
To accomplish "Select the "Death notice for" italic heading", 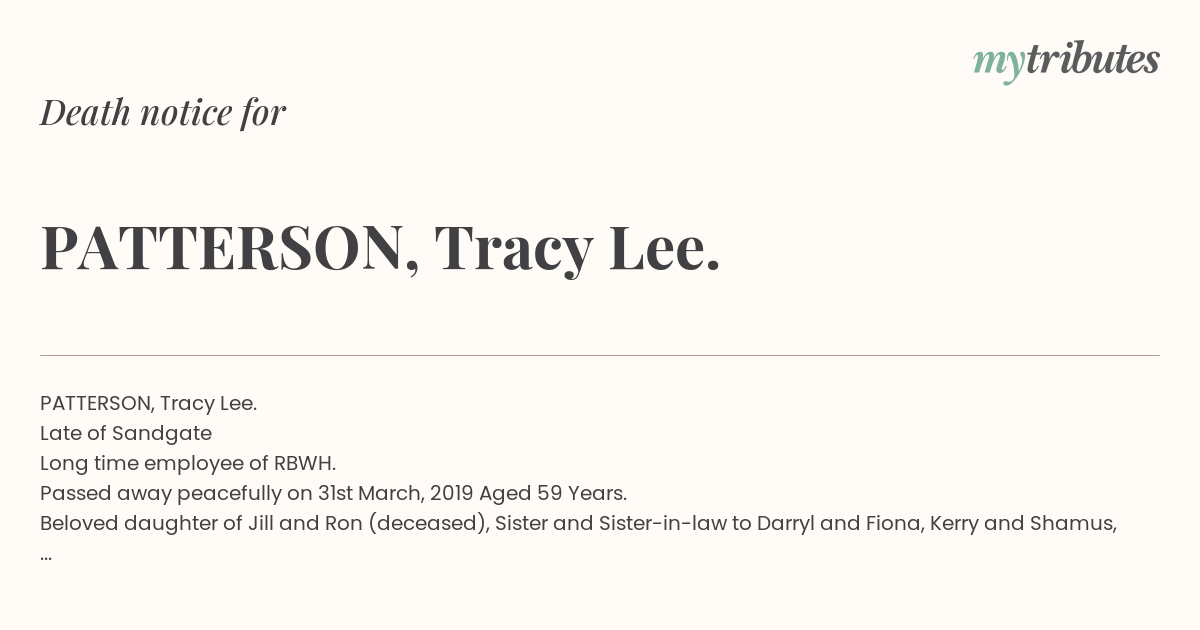I will point(163,113).
